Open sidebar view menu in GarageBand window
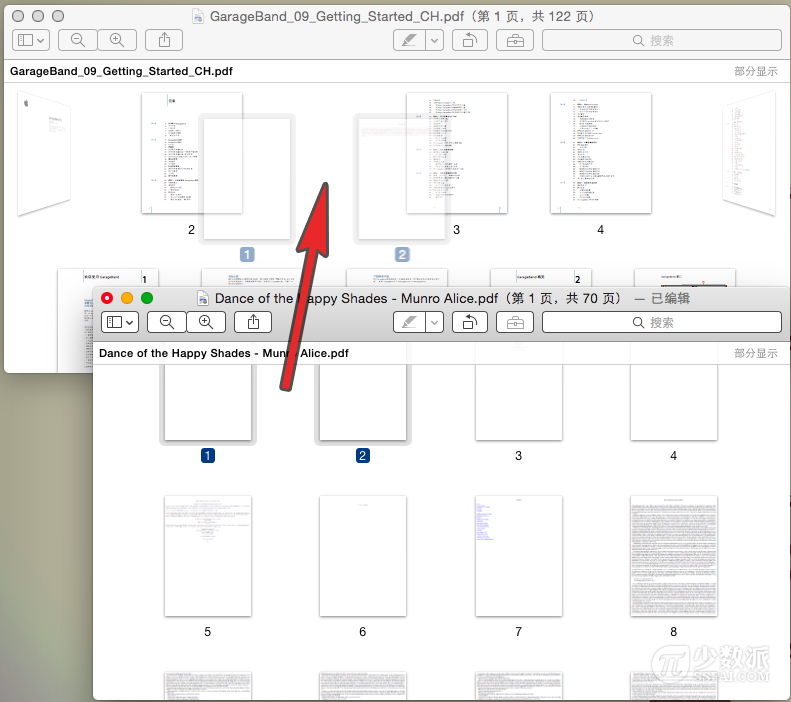 [31, 40]
